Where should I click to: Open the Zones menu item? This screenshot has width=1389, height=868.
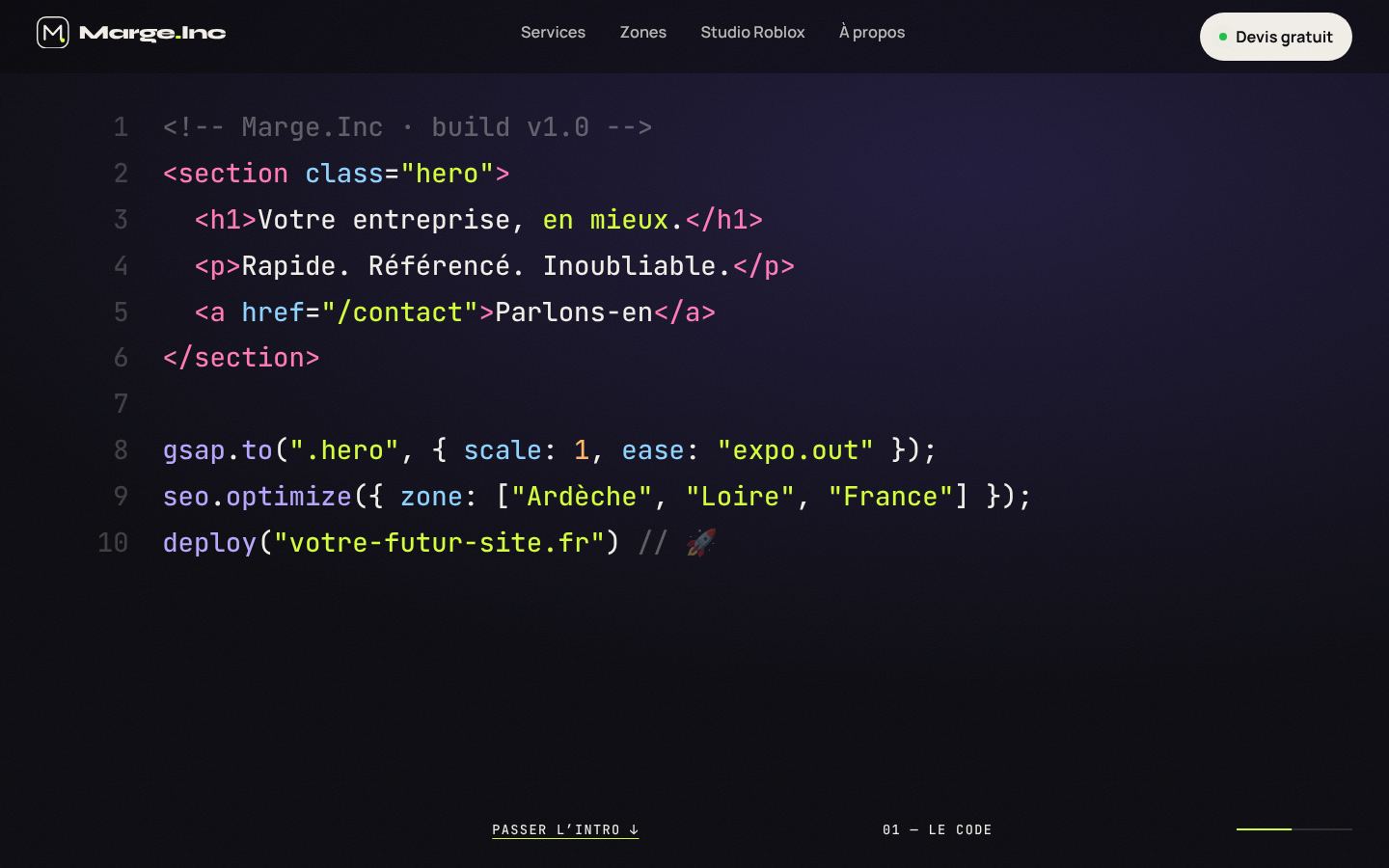[643, 32]
